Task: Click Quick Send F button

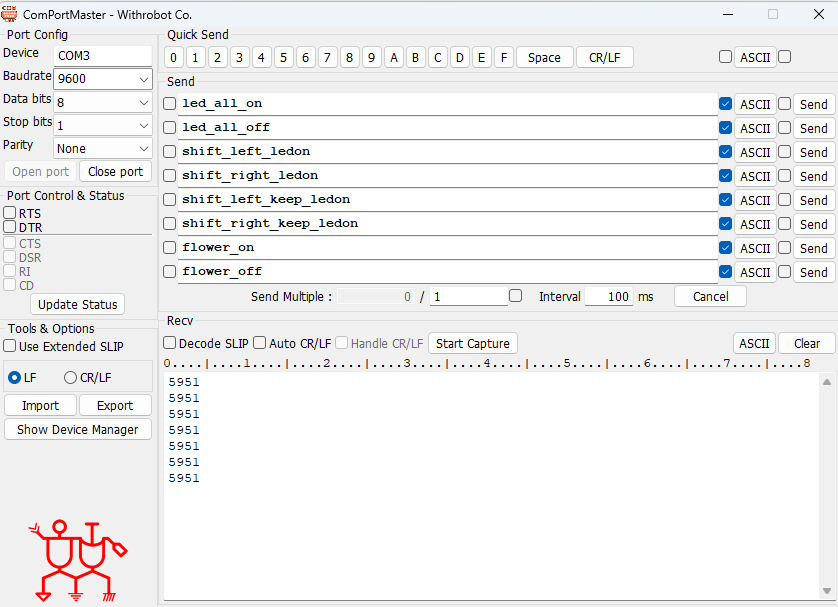Action: coord(503,58)
